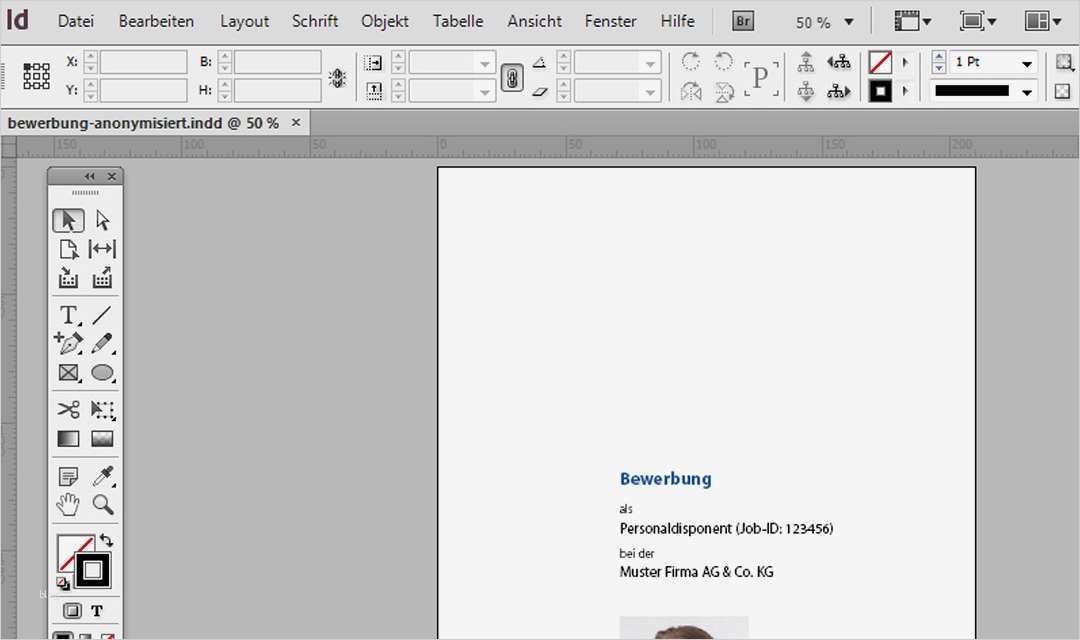
Task: Open the Schrift menu
Action: pos(315,21)
